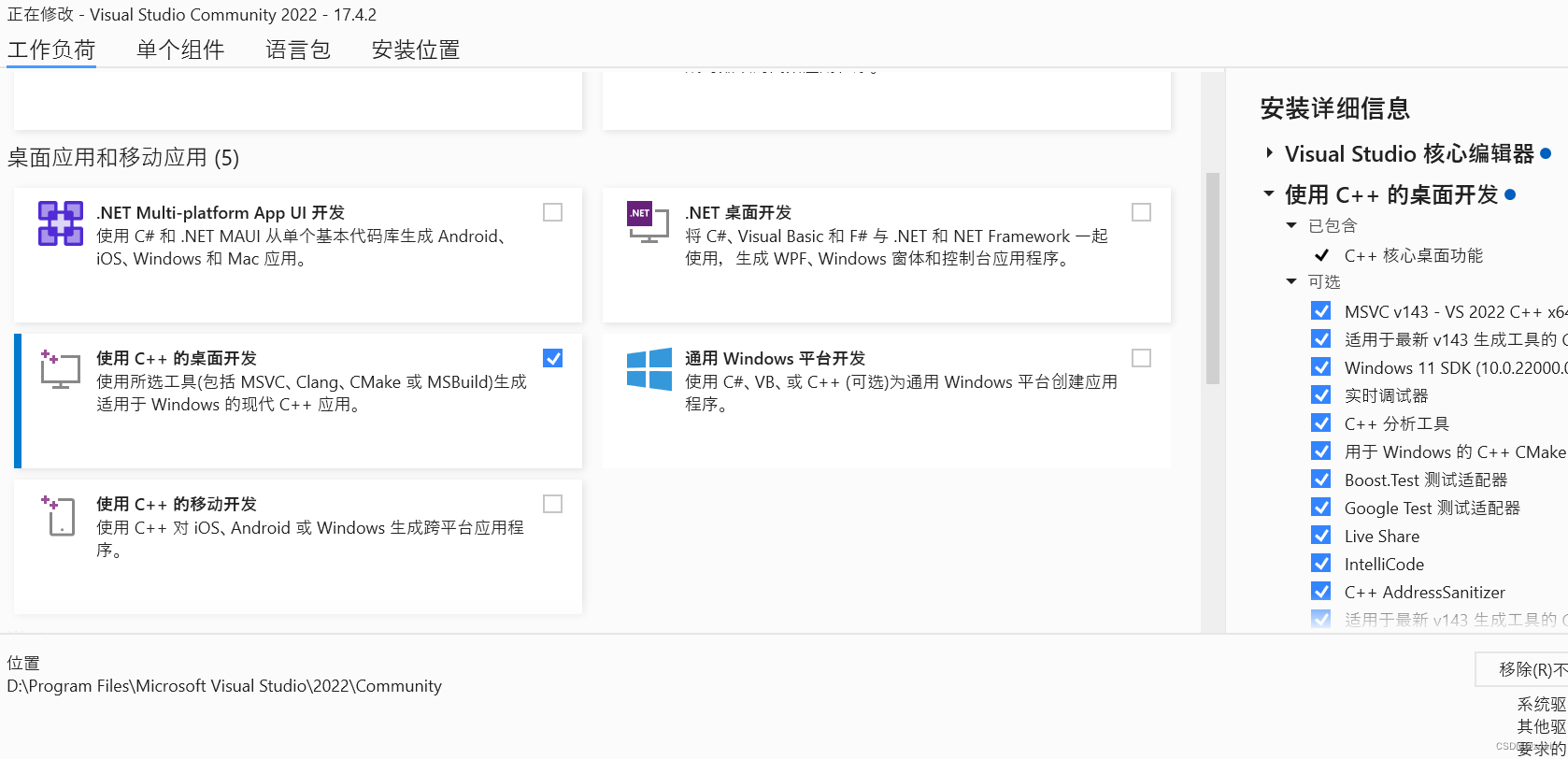Open the 单个组件 tab
Viewport: 1568px width, 759px height.
(180, 50)
